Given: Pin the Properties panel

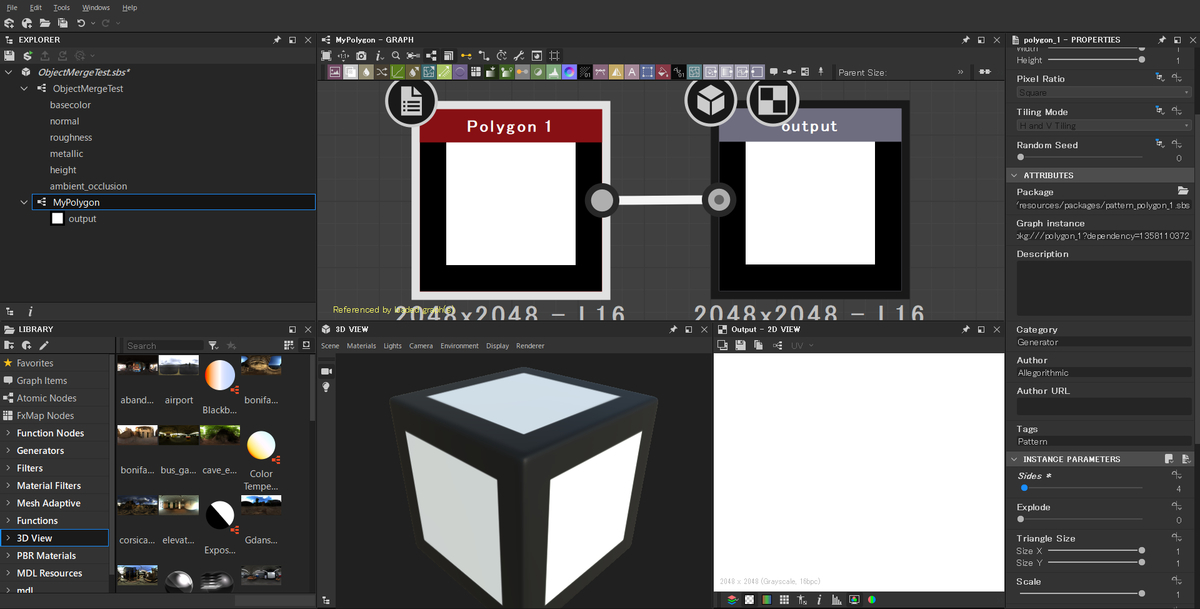Looking at the screenshot, I should point(1162,40).
